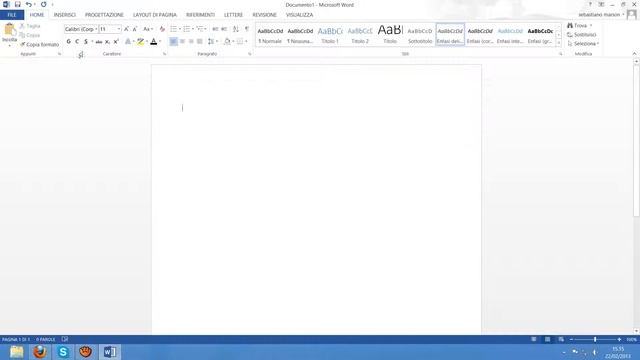Open file explorer folder on taskbar
Viewport: 640px width, 360px height.
pos(17,352)
